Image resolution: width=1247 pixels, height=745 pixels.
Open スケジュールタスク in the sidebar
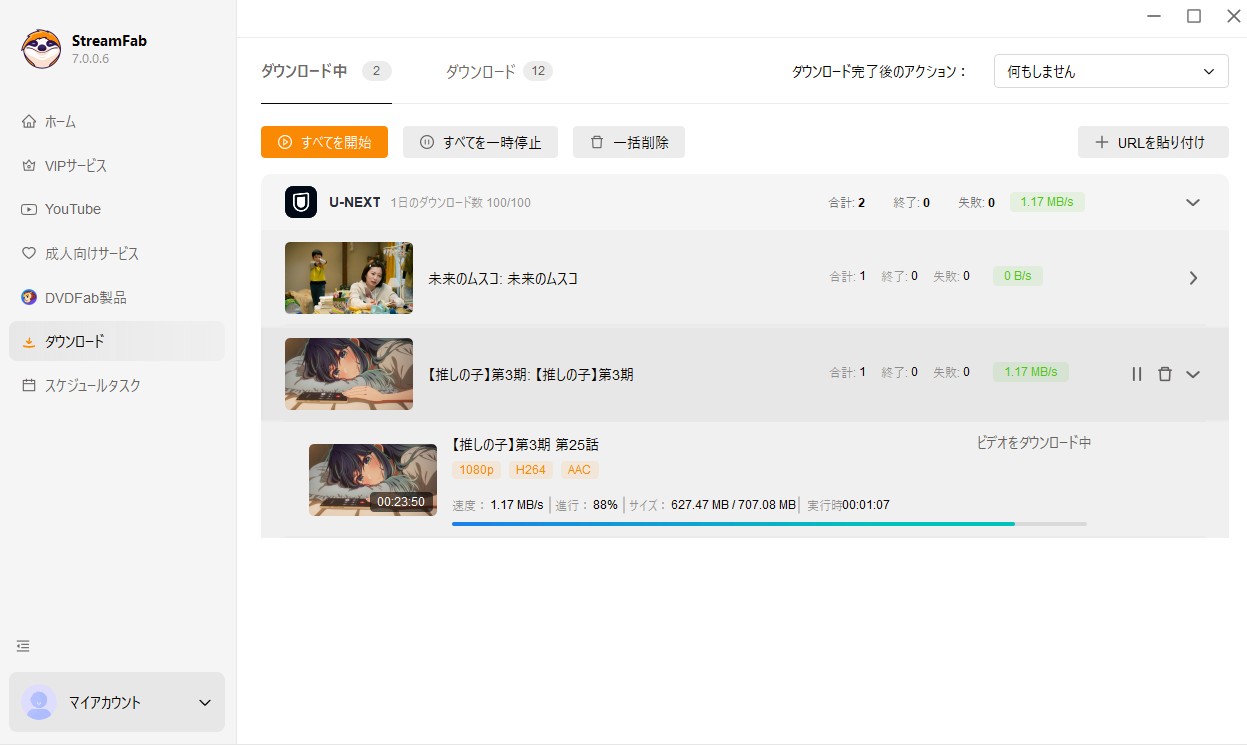pos(92,385)
